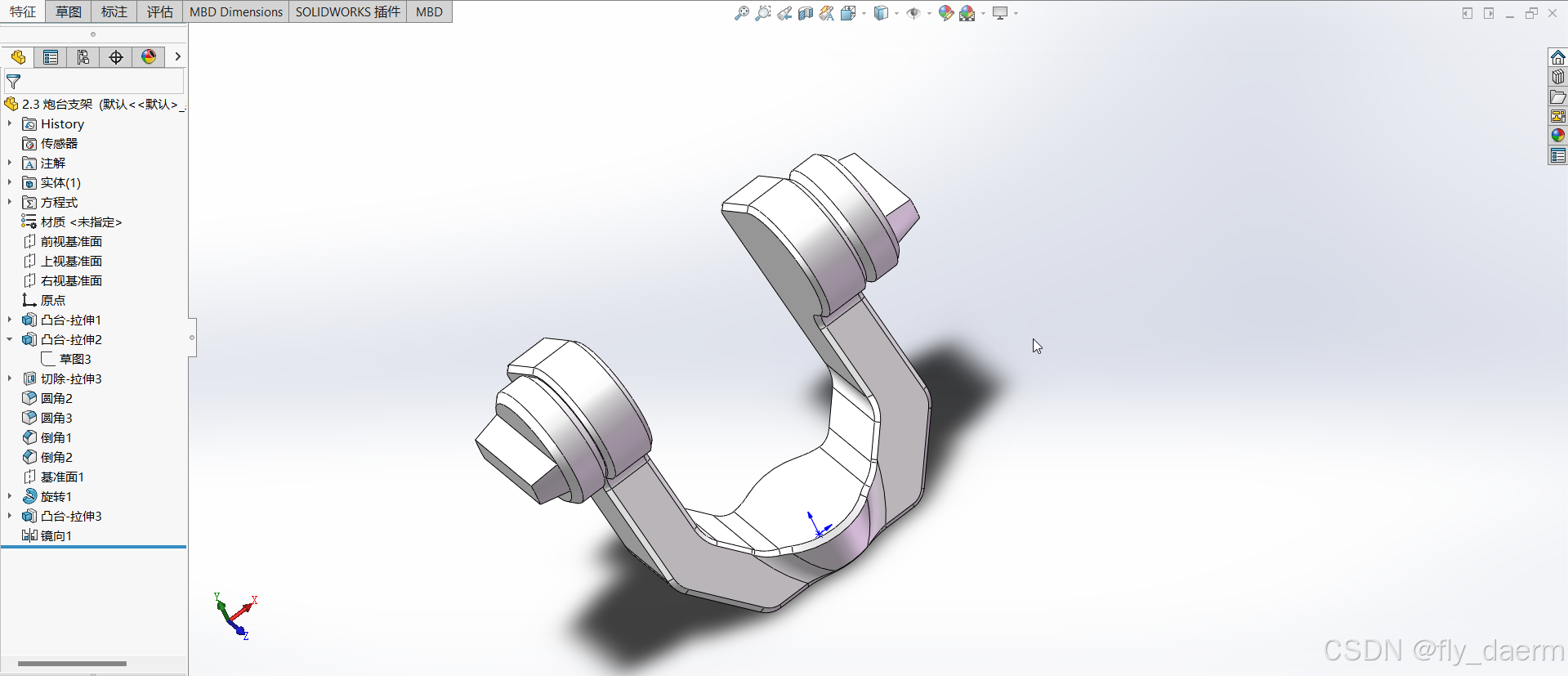This screenshot has width=1568, height=676.
Task: Open the 草图 ribbon tab
Action: tap(69, 11)
